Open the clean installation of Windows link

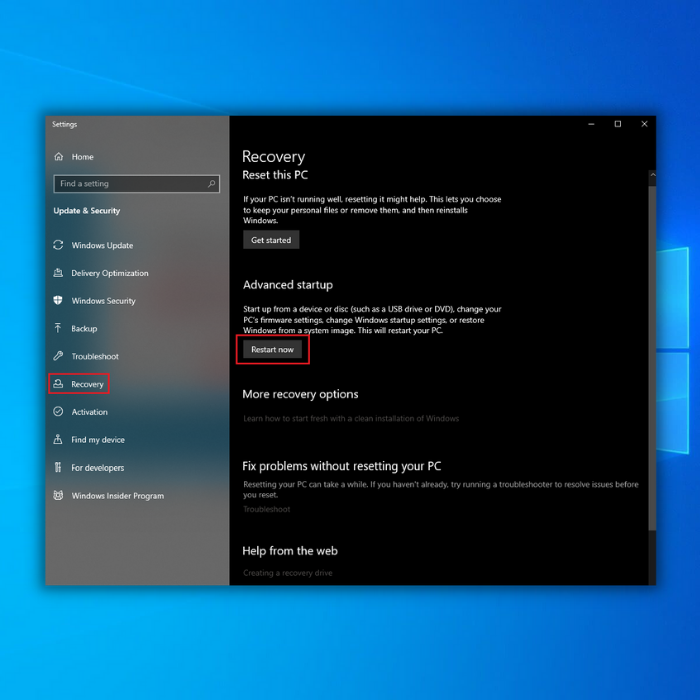tap(351, 418)
